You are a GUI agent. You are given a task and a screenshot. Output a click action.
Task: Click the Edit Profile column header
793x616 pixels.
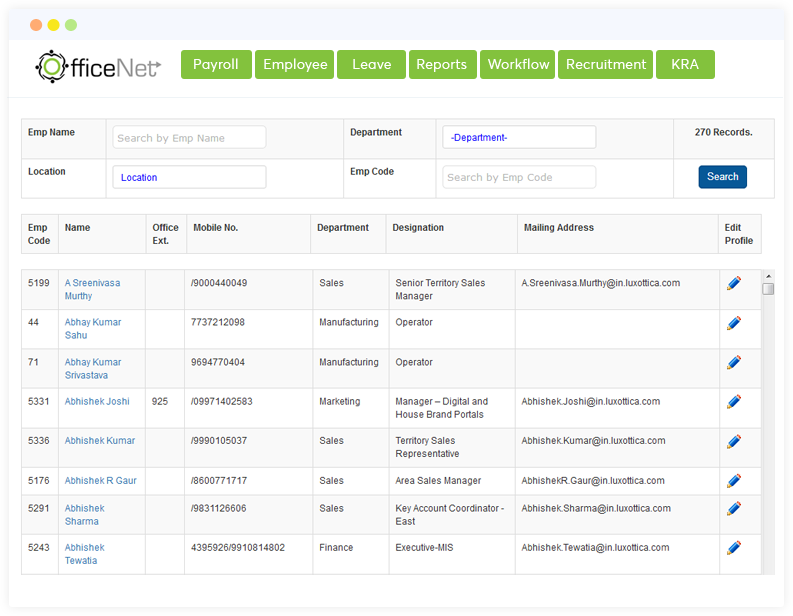(739, 234)
